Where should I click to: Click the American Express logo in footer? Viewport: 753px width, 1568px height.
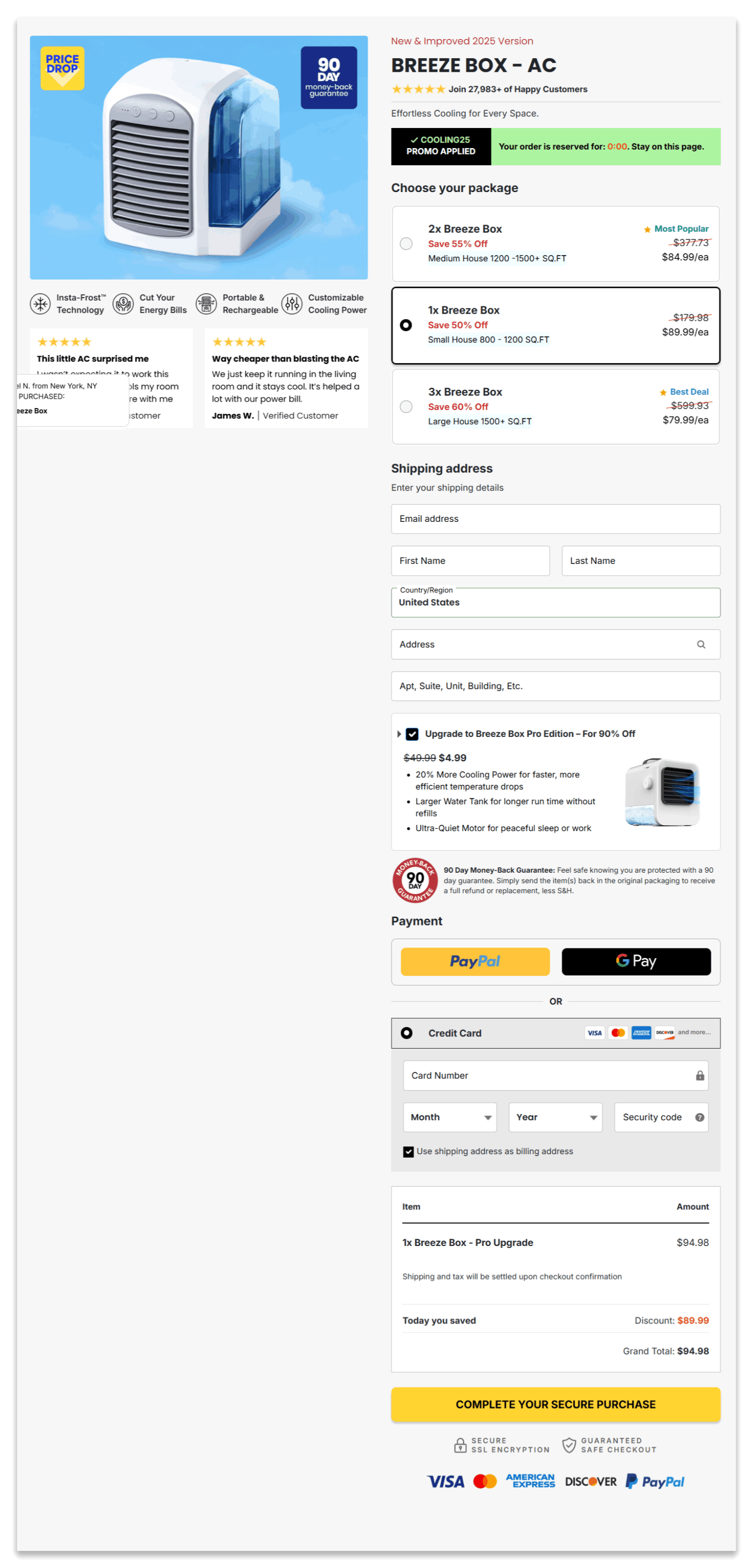tap(530, 1481)
